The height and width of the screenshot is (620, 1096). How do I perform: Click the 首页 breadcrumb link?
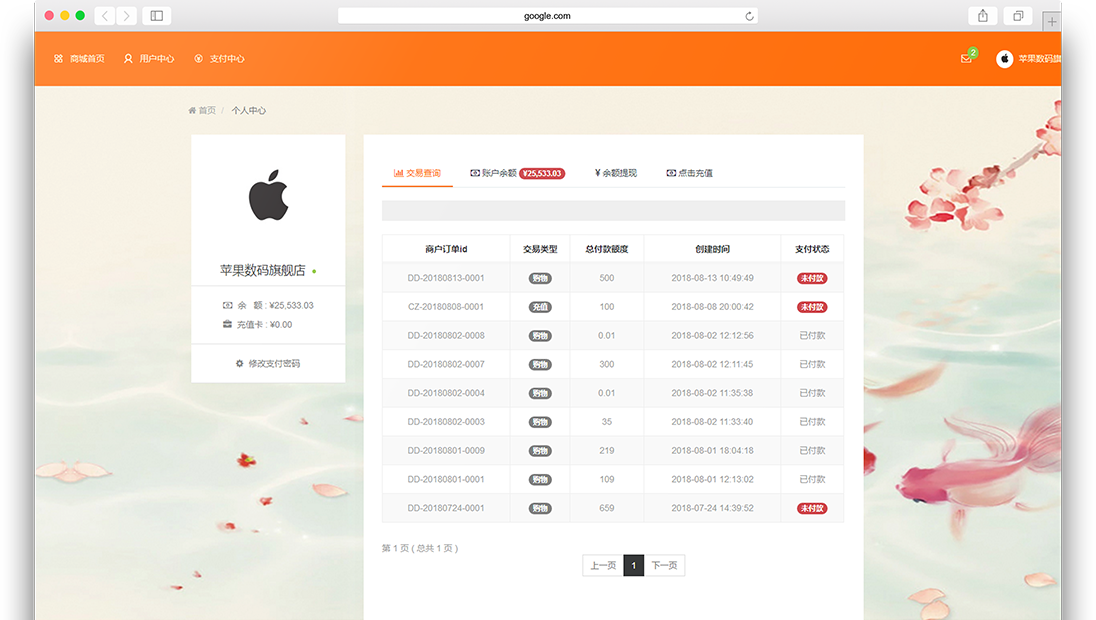tap(206, 111)
